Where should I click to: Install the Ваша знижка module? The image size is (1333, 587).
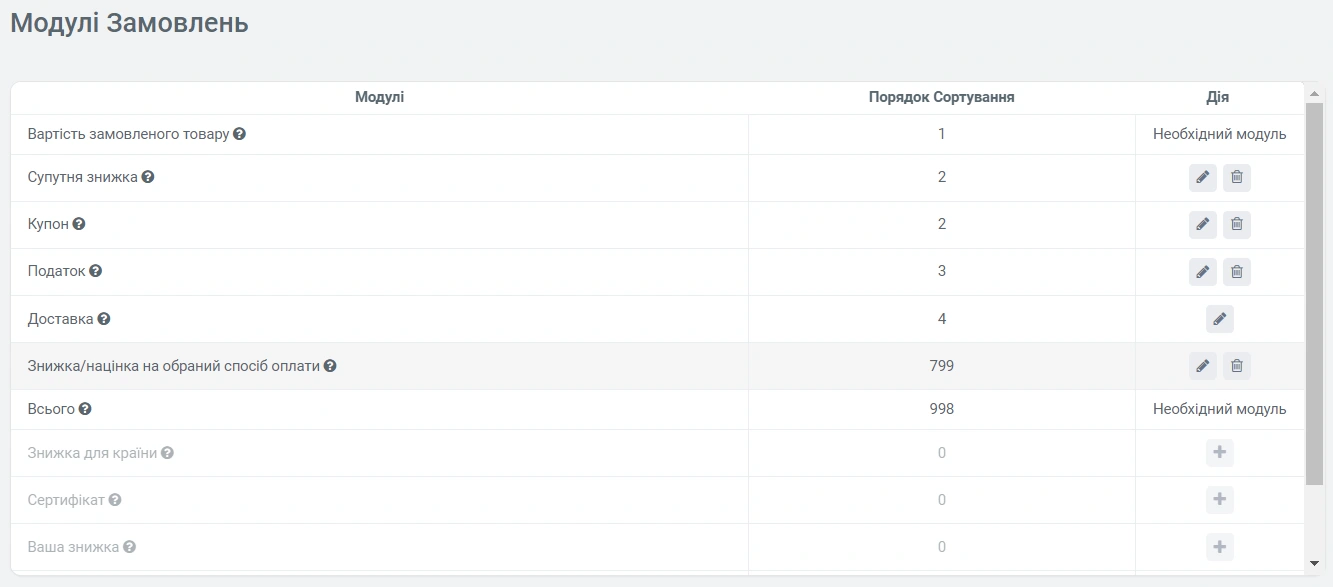pyautogui.click(x=1220, y=547)
